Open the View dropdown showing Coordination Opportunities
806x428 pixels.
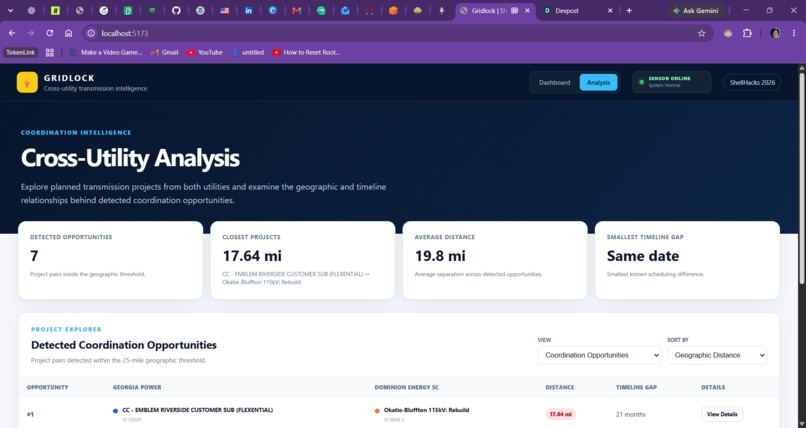tap(599, 355)
